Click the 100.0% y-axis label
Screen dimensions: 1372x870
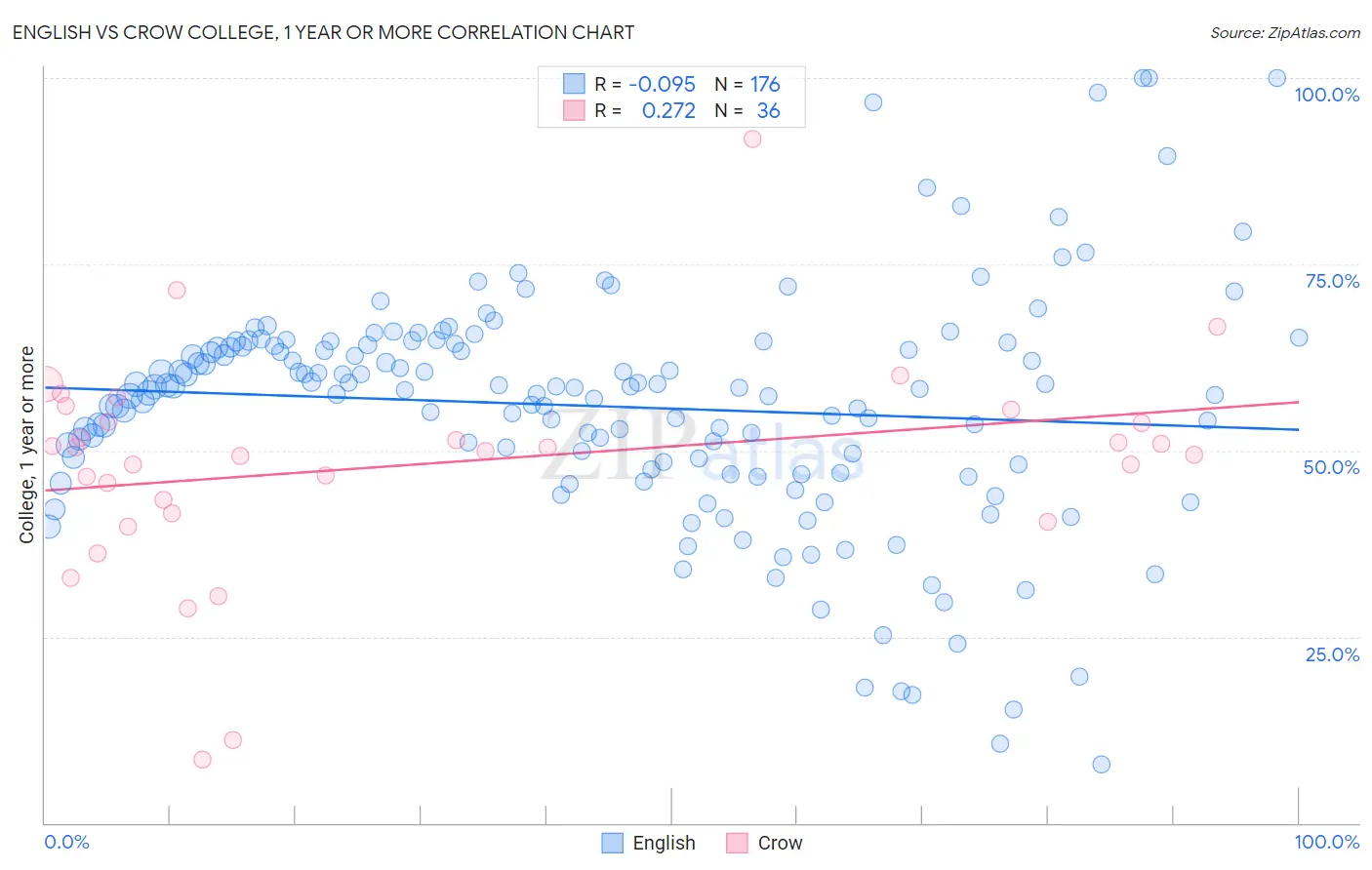coord(1326,95)
